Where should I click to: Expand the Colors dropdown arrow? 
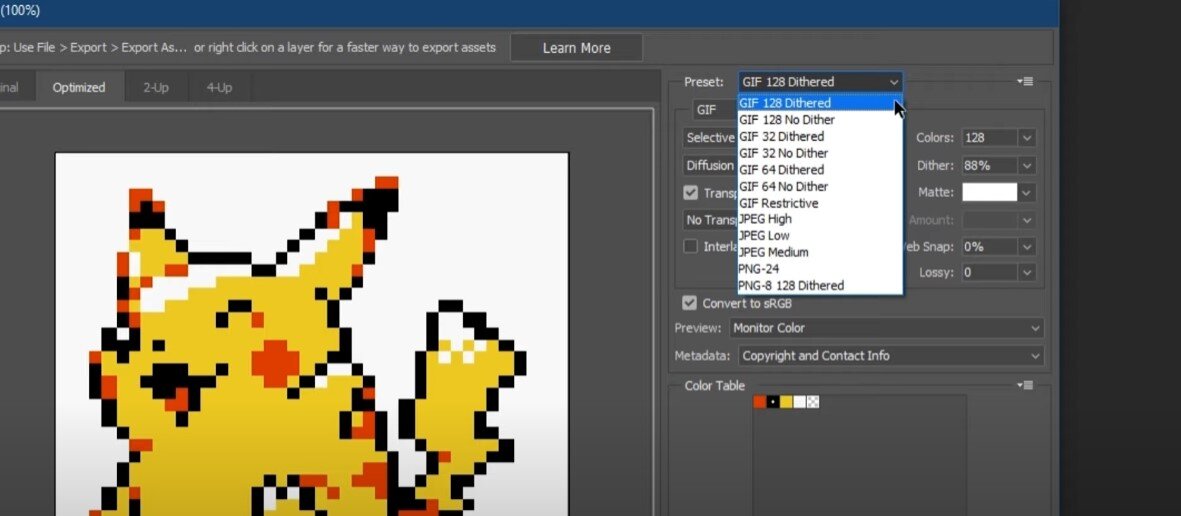click(1028, 138)
